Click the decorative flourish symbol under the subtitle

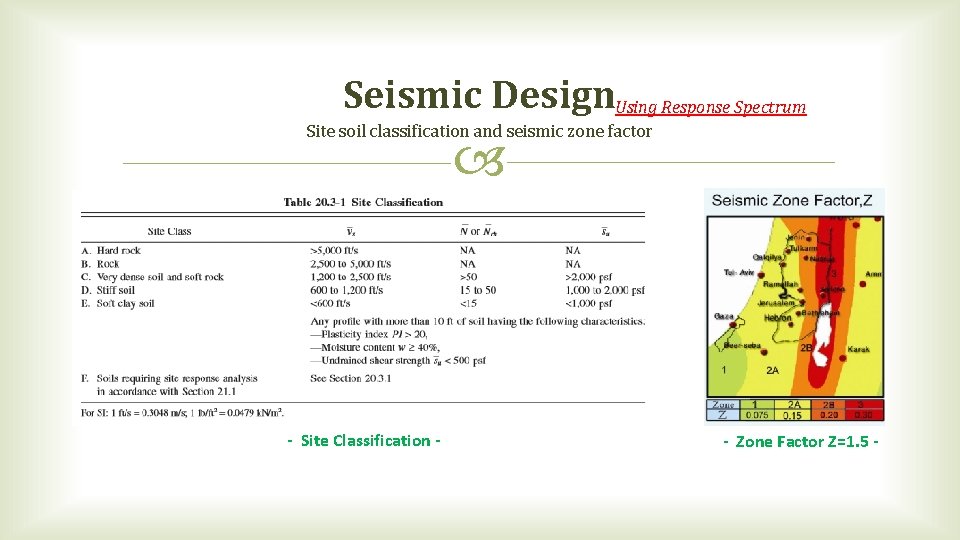click(x=479, y=161)
